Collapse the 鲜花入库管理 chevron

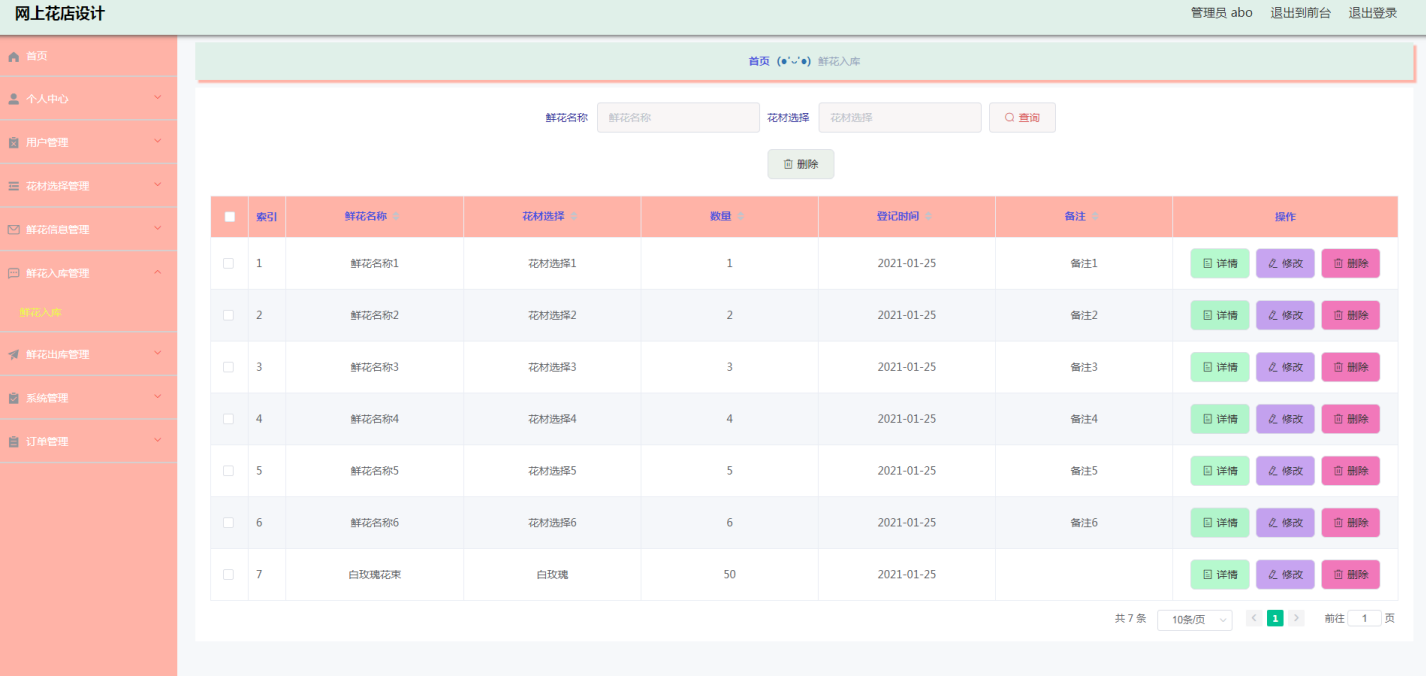point(158,272)
